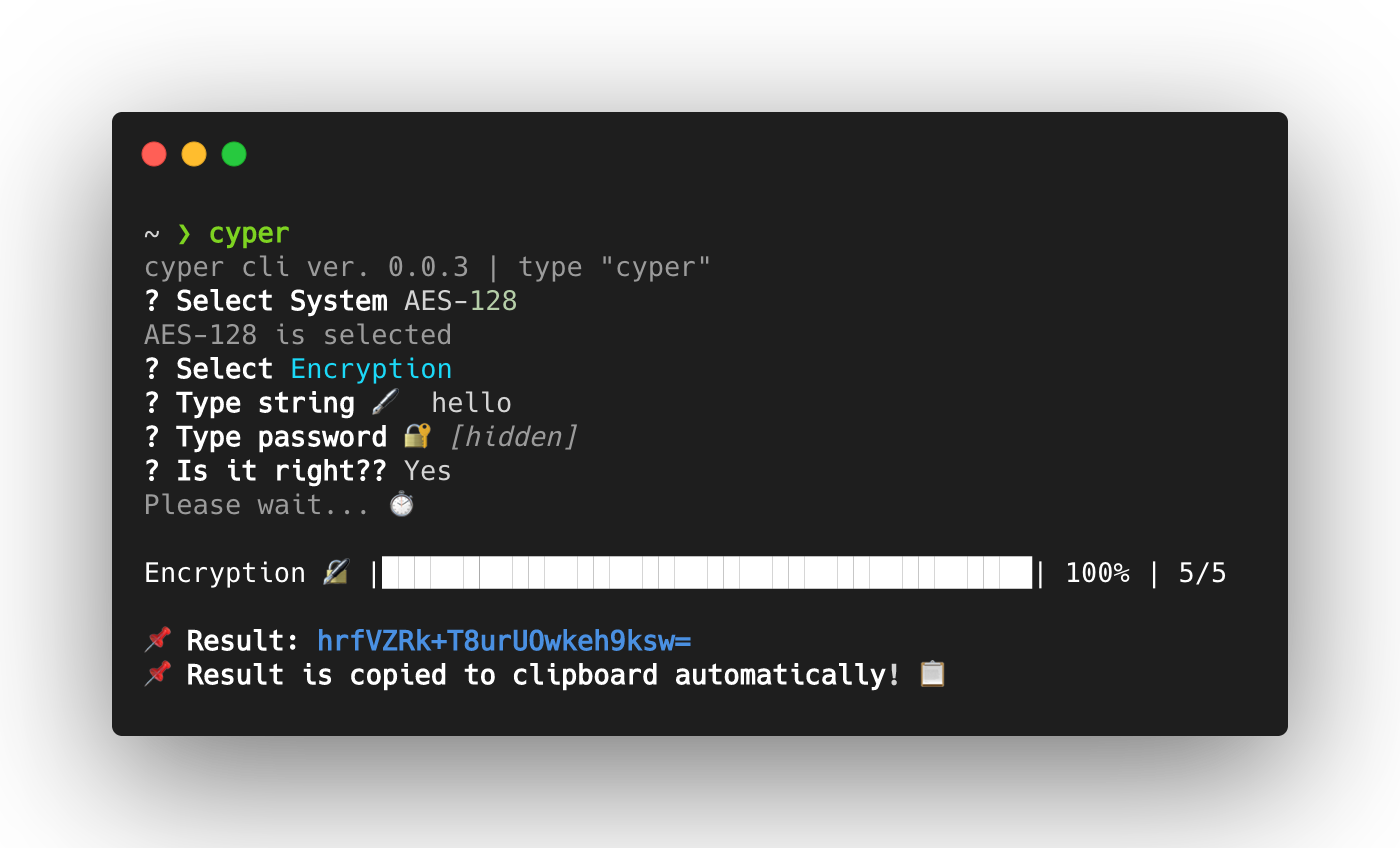
Task: Click the "Is it right??" prompt label
Action: [281, 470]
